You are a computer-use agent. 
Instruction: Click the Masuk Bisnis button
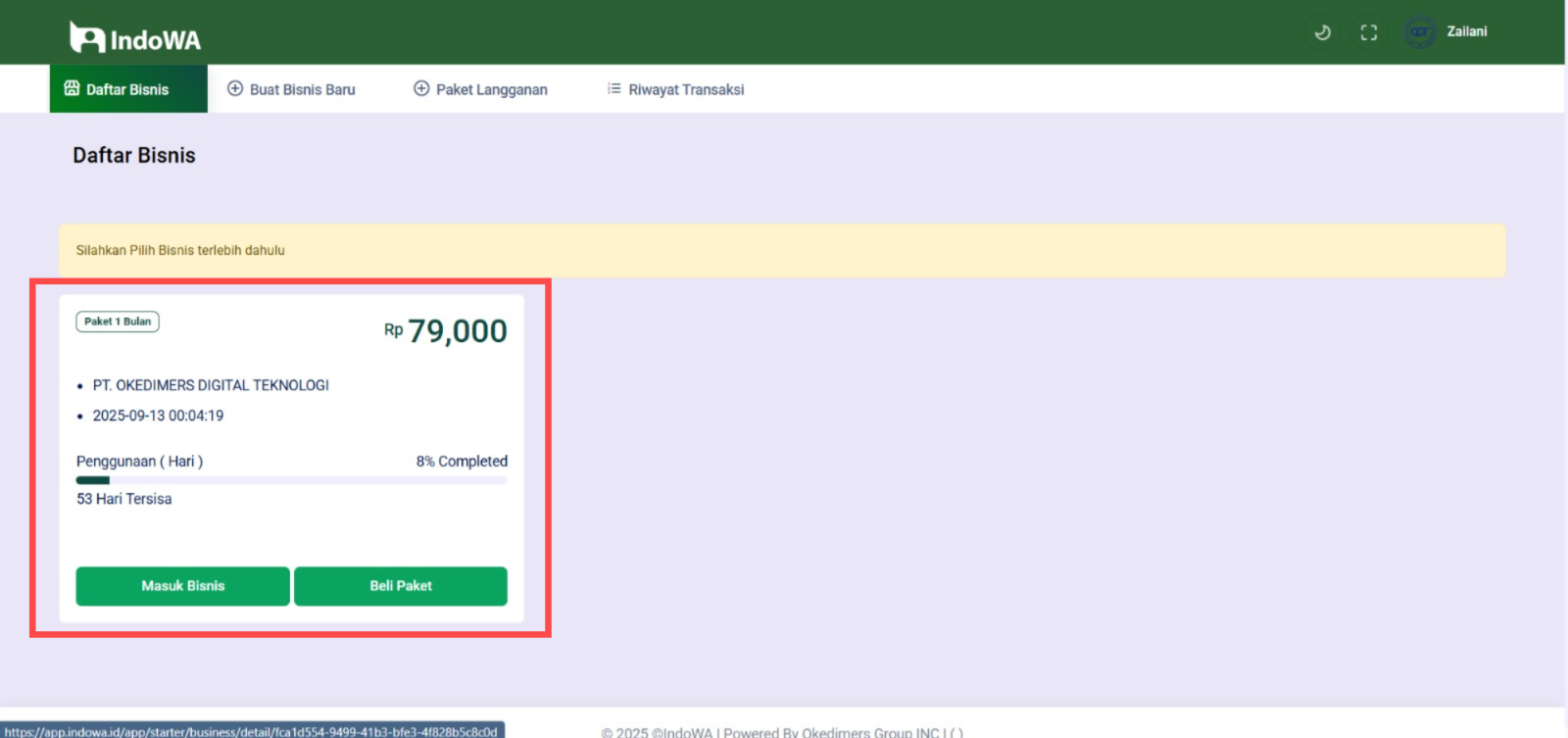(x=183, y=586)
